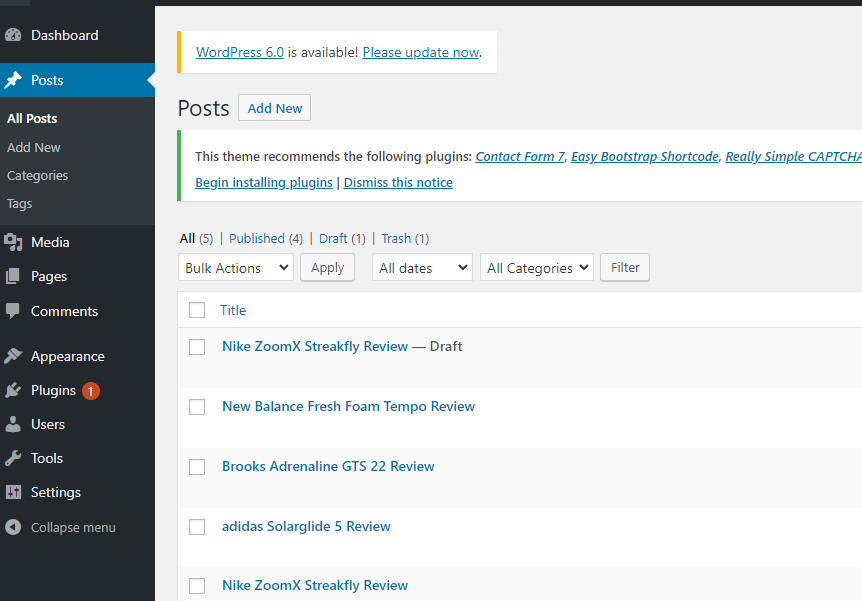Open the Contact Form 7 plugin link
This screenshot has width=862, height=601.
[520, 157]
